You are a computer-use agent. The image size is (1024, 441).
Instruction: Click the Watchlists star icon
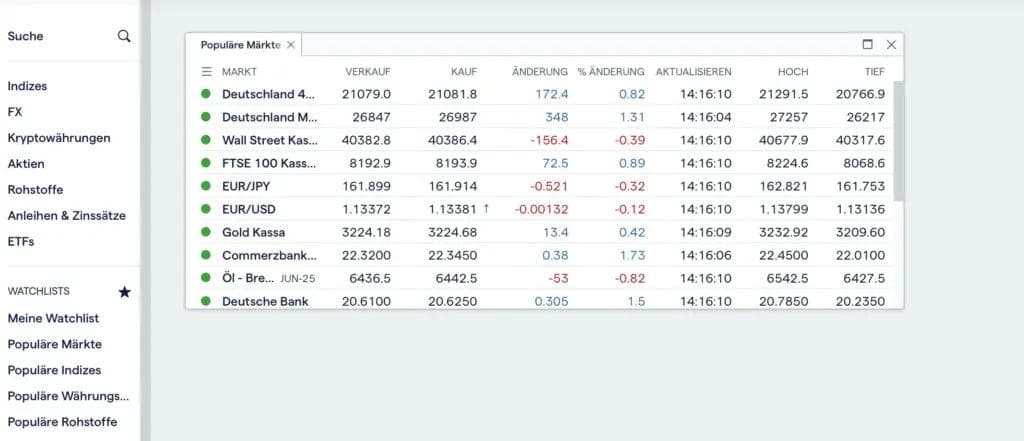tap(124, 292)
